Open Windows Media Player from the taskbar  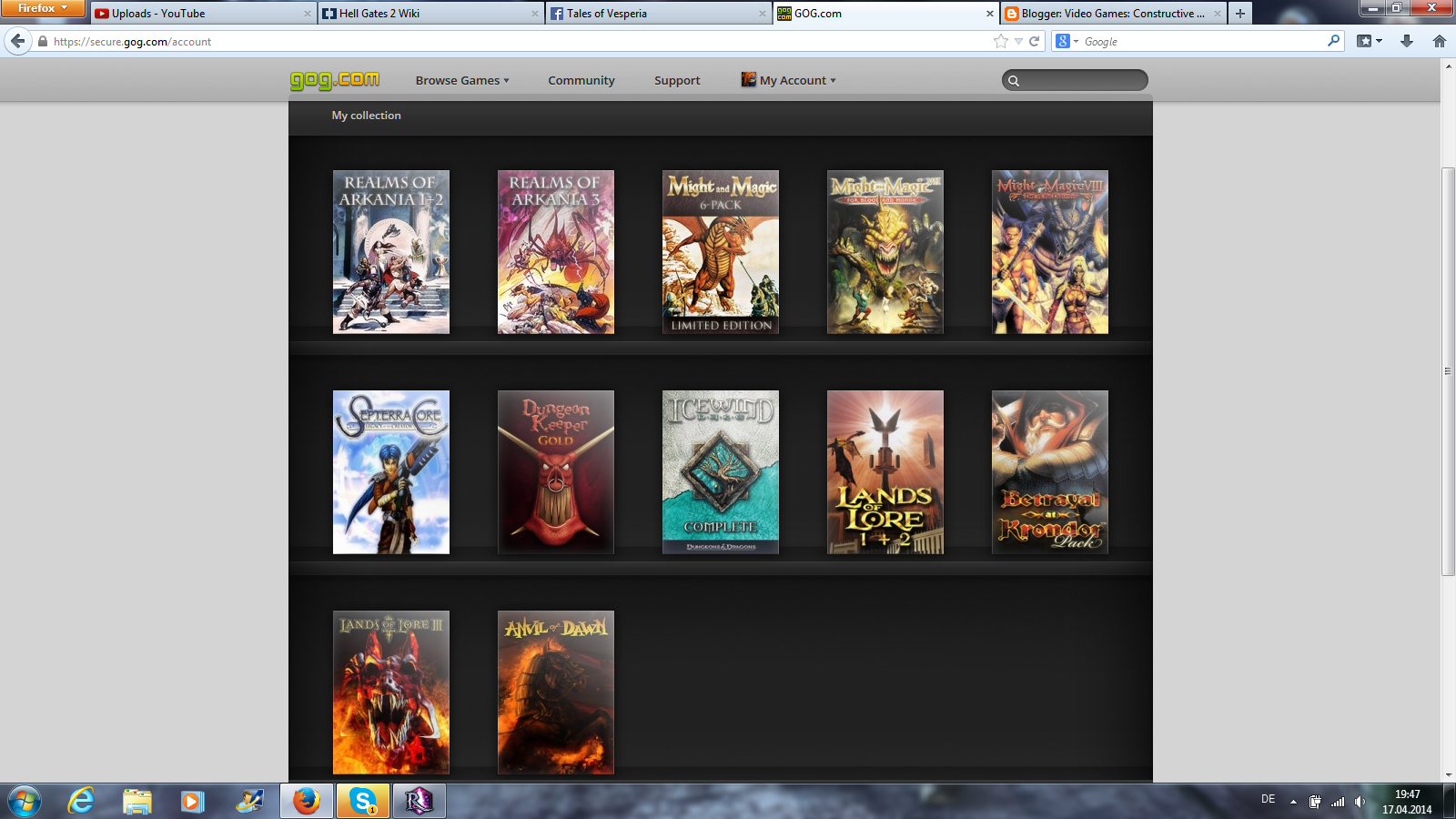(192, 802)
